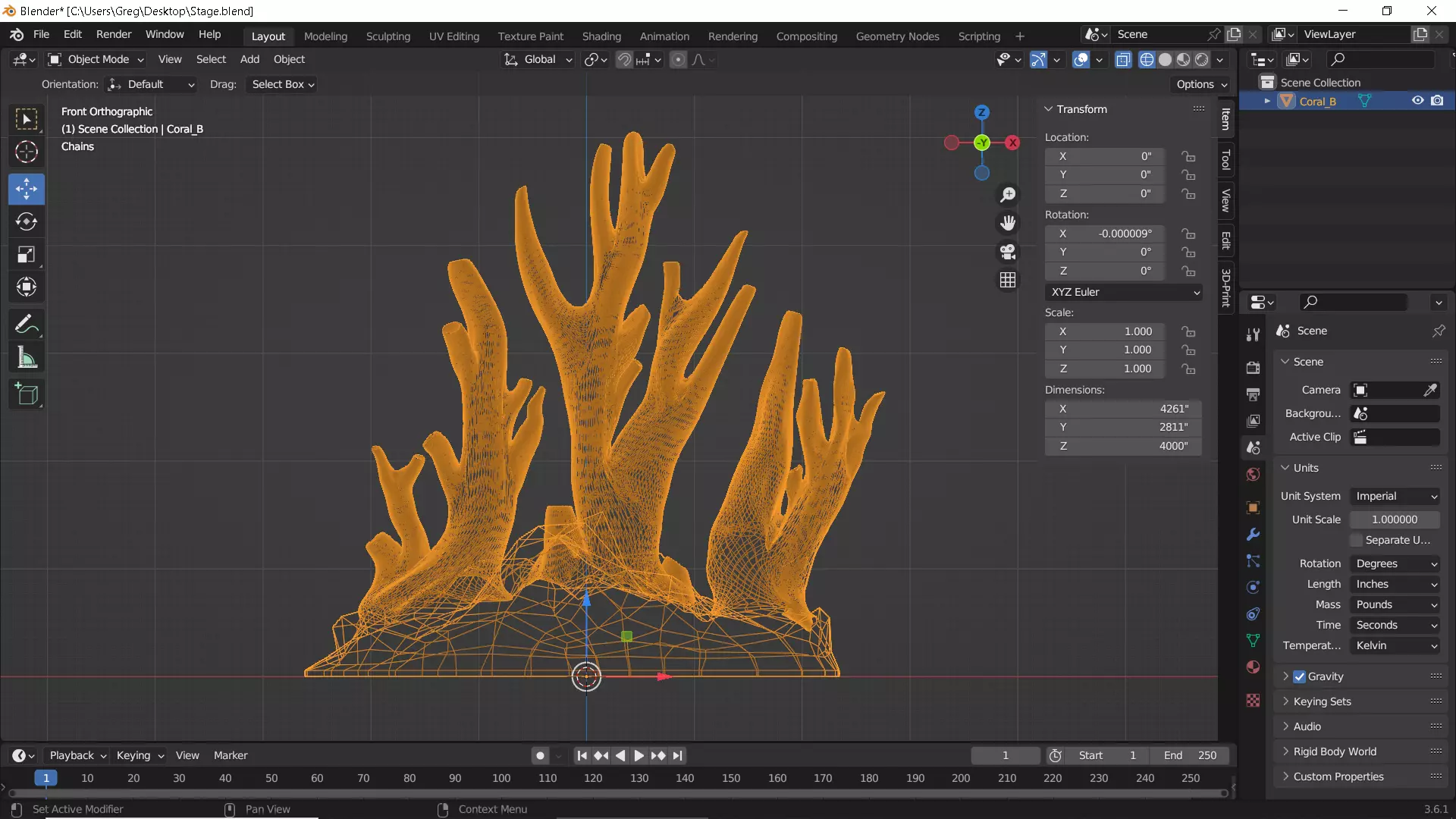Open the Physics properties tab icon
This screenshot has width=1456, height=819.
[1253, 587]
